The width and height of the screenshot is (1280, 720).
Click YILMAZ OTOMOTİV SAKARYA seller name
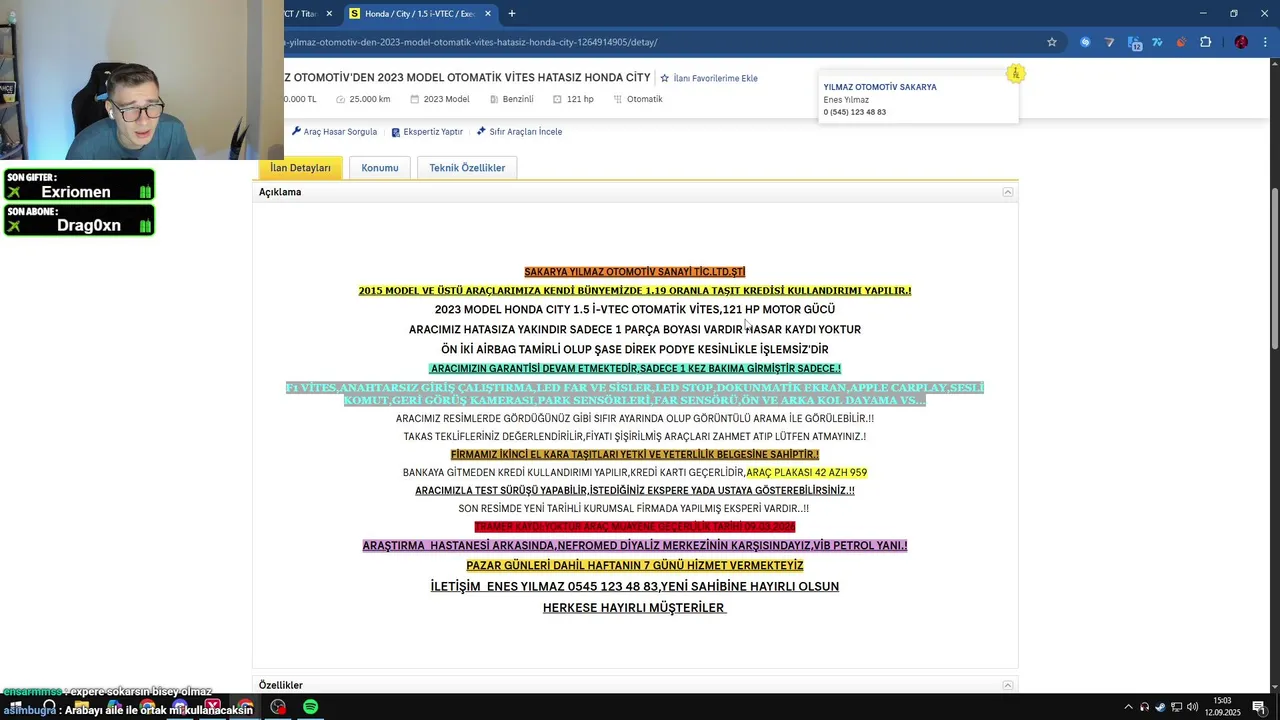coord(880,87)
